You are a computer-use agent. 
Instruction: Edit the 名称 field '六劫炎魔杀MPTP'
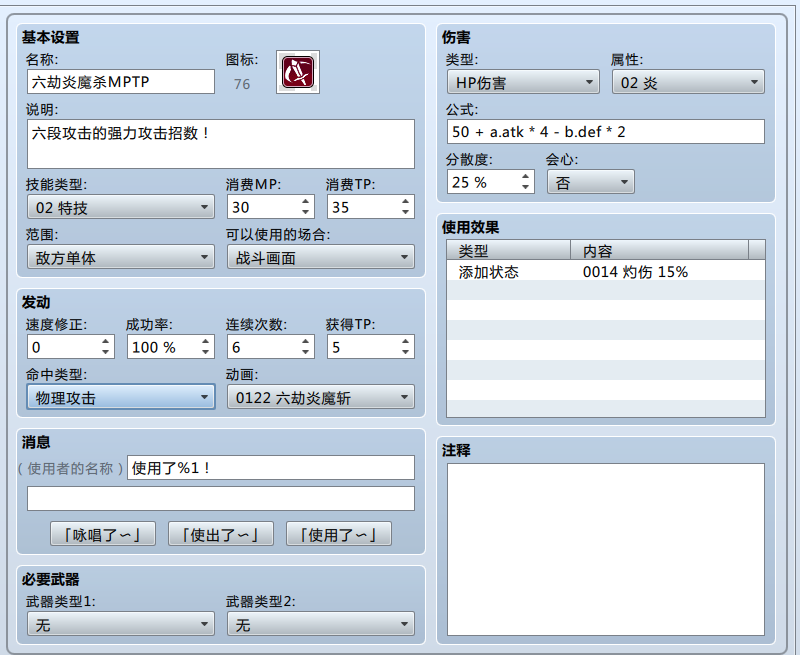[x=121, y=82]
